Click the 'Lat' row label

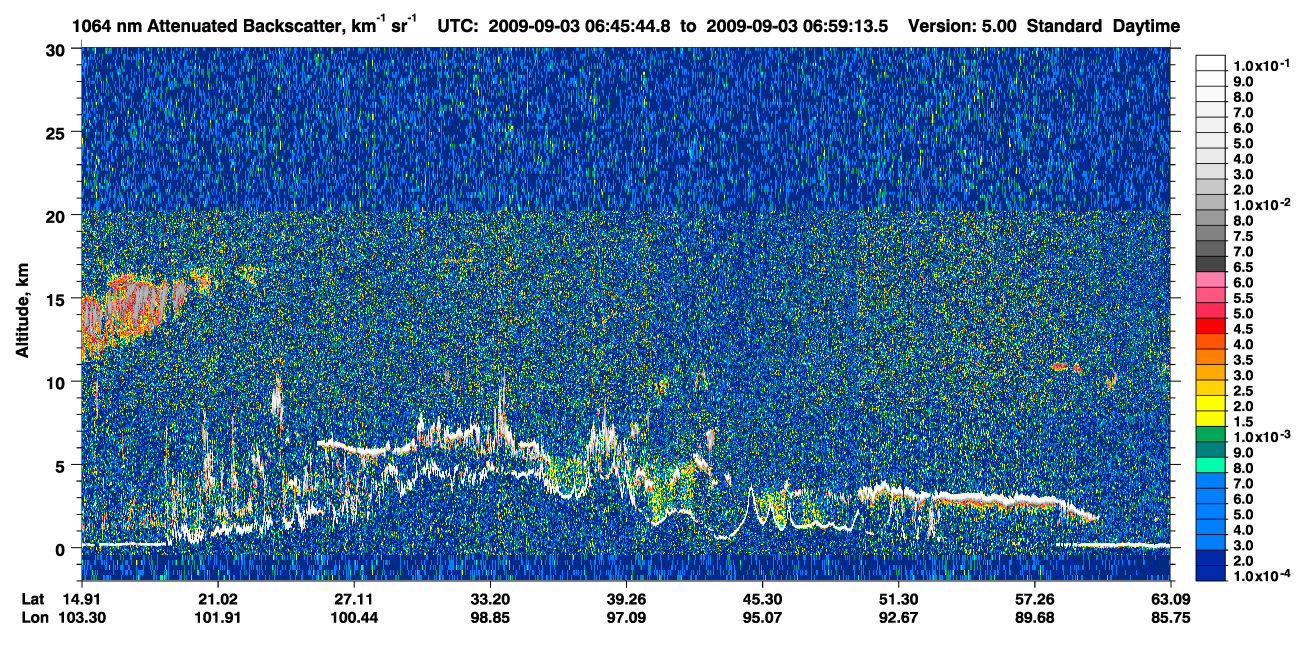[33, 599]
